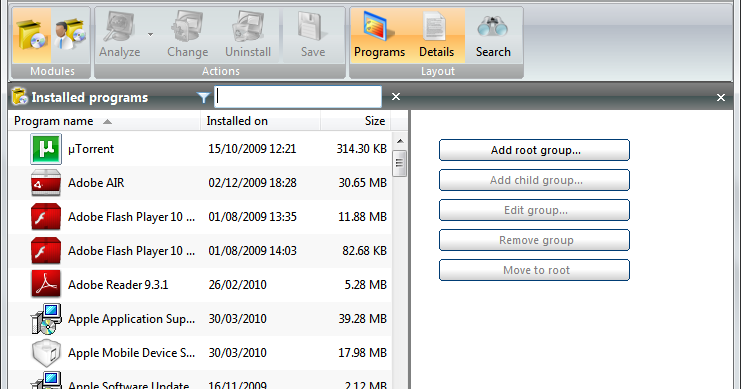Clear the filter with the X button
The image size is (741, 389).
[x=396, y=97]
